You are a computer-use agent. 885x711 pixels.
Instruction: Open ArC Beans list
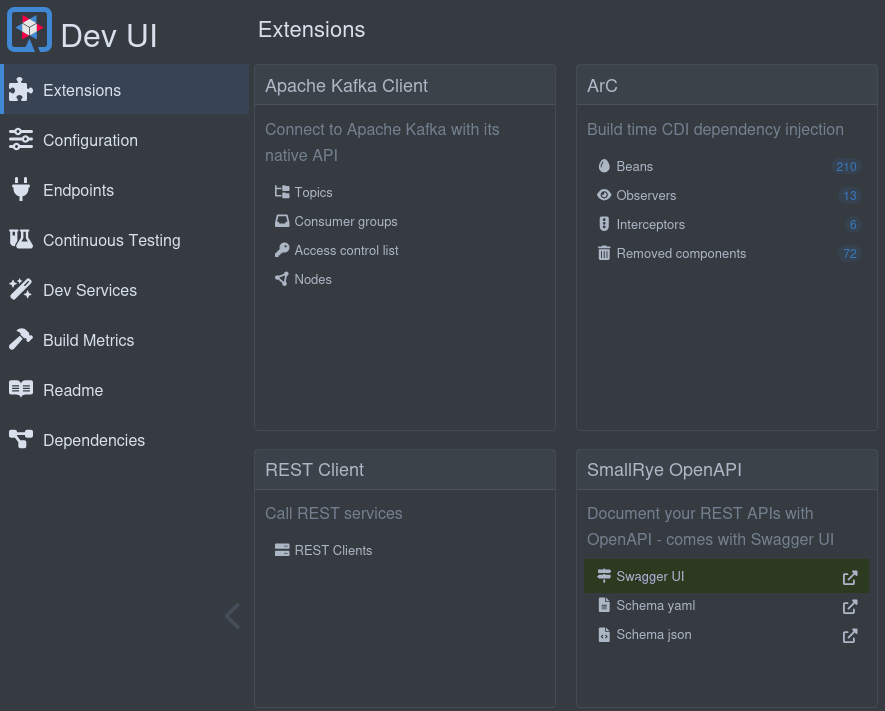(x=634, y=166)
